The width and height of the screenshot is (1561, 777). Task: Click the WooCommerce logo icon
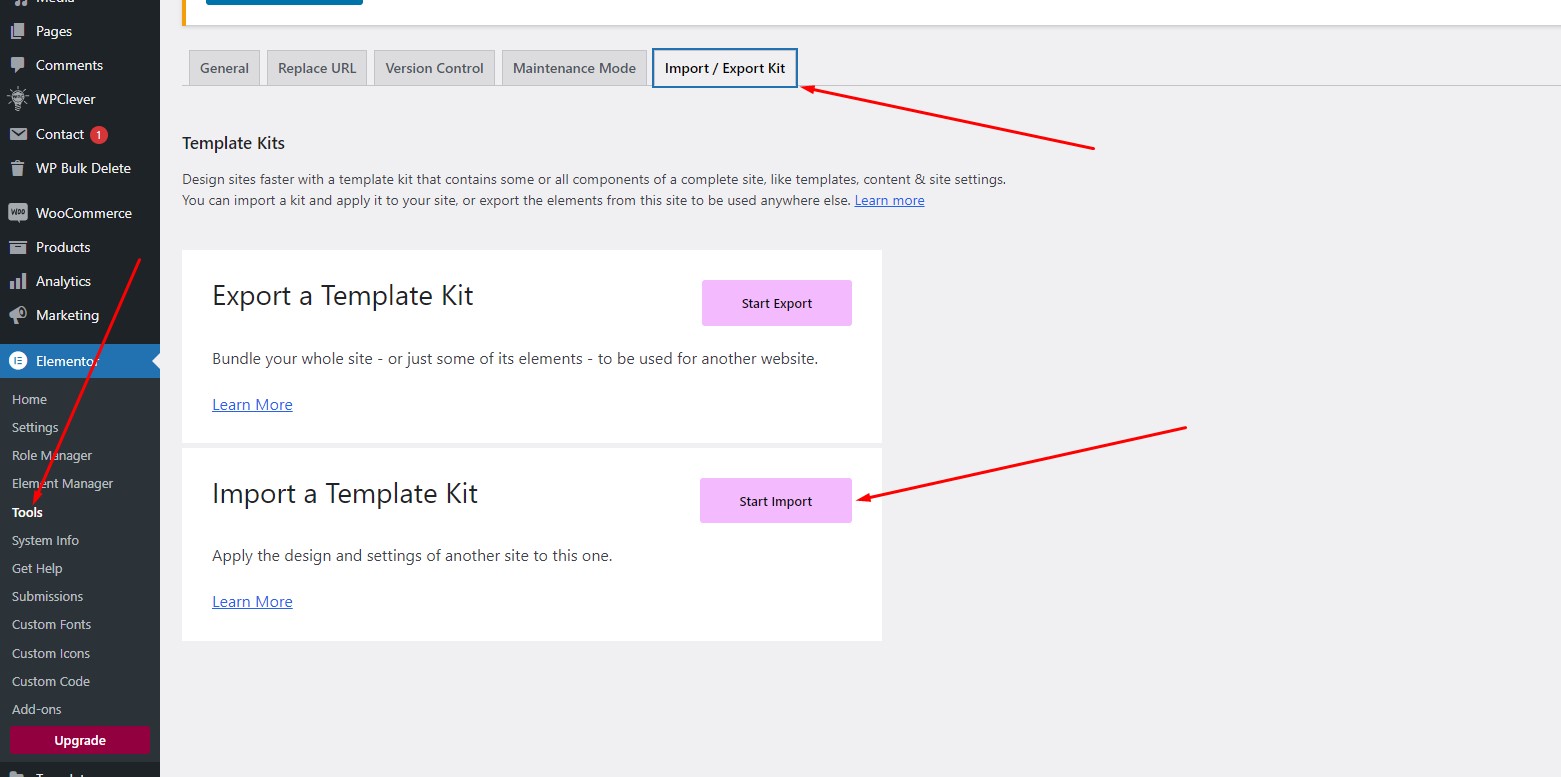coord(18,213)
